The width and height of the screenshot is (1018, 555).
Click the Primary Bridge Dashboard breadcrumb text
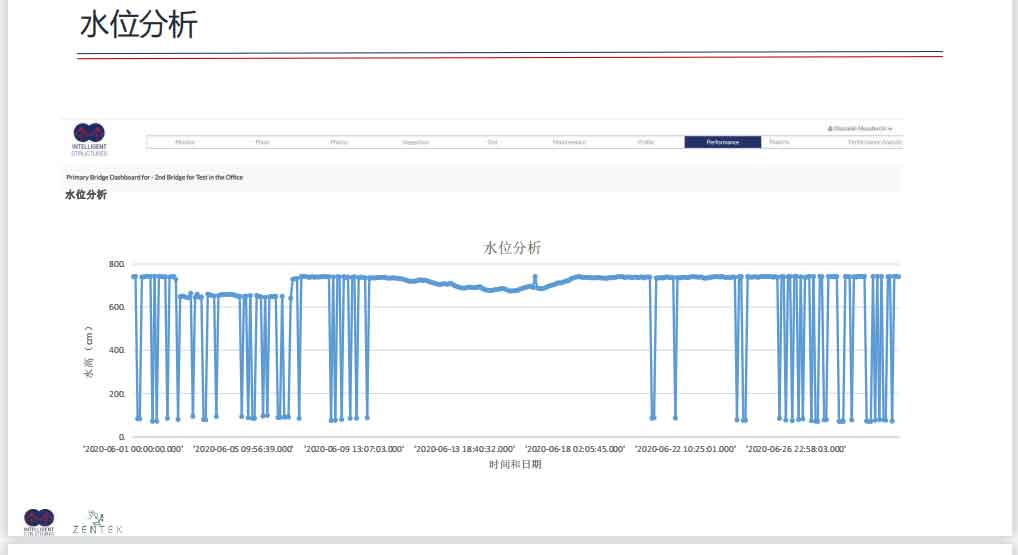(155, 177)
